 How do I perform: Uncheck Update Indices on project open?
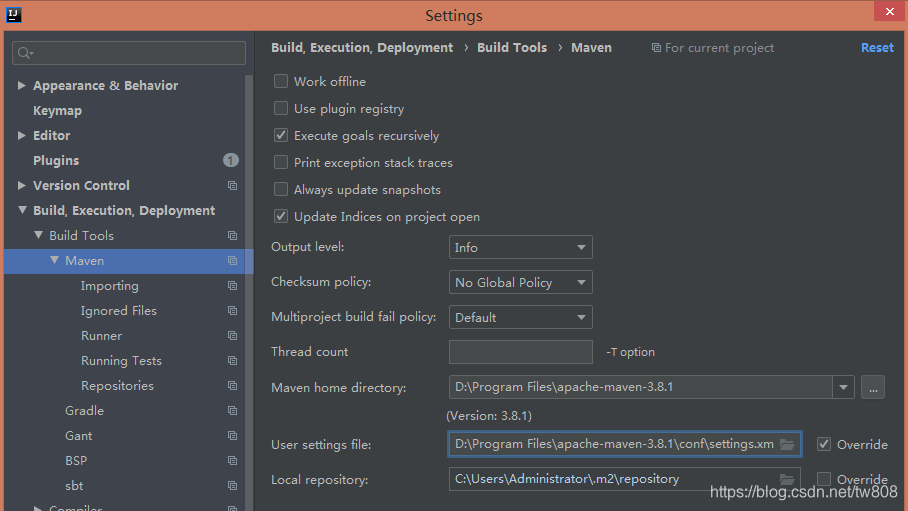pyautogui.click(x=281, y=216)
